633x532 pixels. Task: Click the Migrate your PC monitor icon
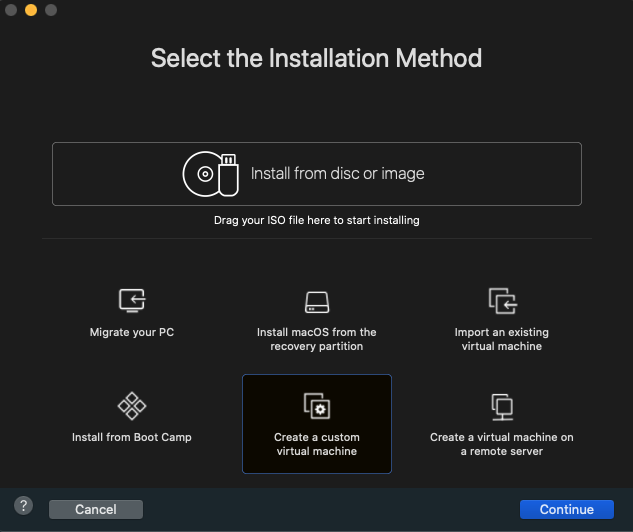tap(132, 300)
